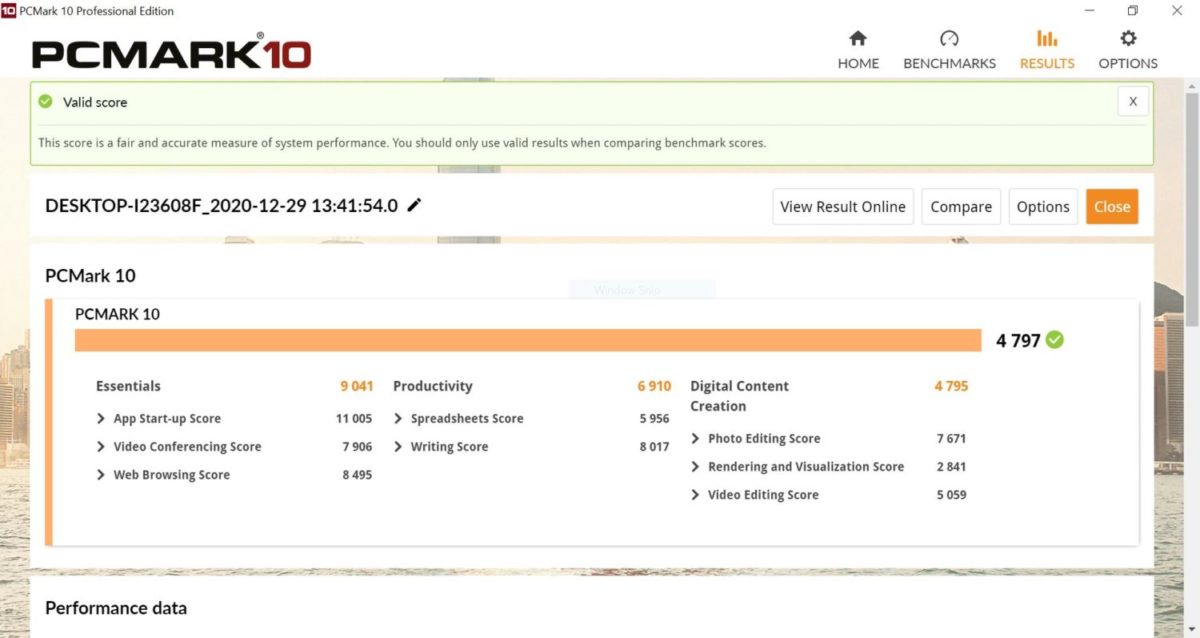The height and width of the screenshot is (638, 1200).
Task: Click the Performance data heading
Action: [x=116, y=608]
